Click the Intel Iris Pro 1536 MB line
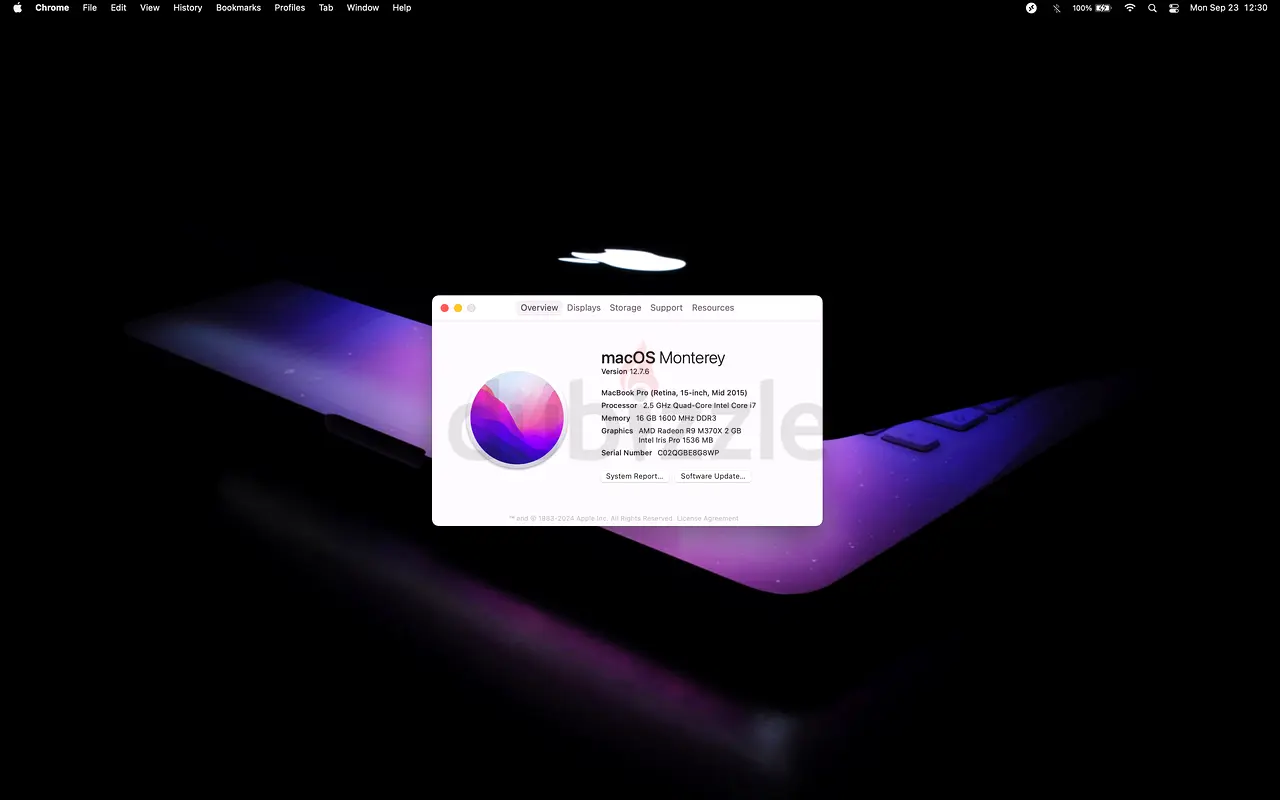1280x800 pixels. click(676, 440)
